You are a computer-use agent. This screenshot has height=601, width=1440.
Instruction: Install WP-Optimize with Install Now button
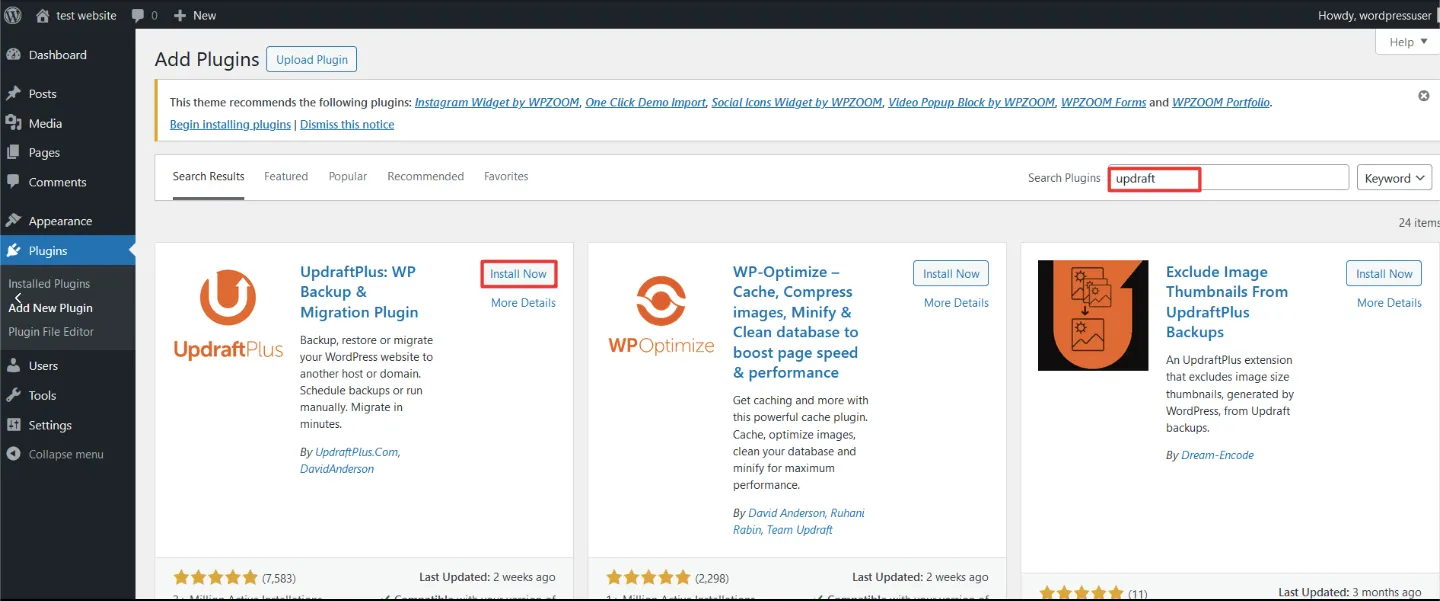pos(951,274)
